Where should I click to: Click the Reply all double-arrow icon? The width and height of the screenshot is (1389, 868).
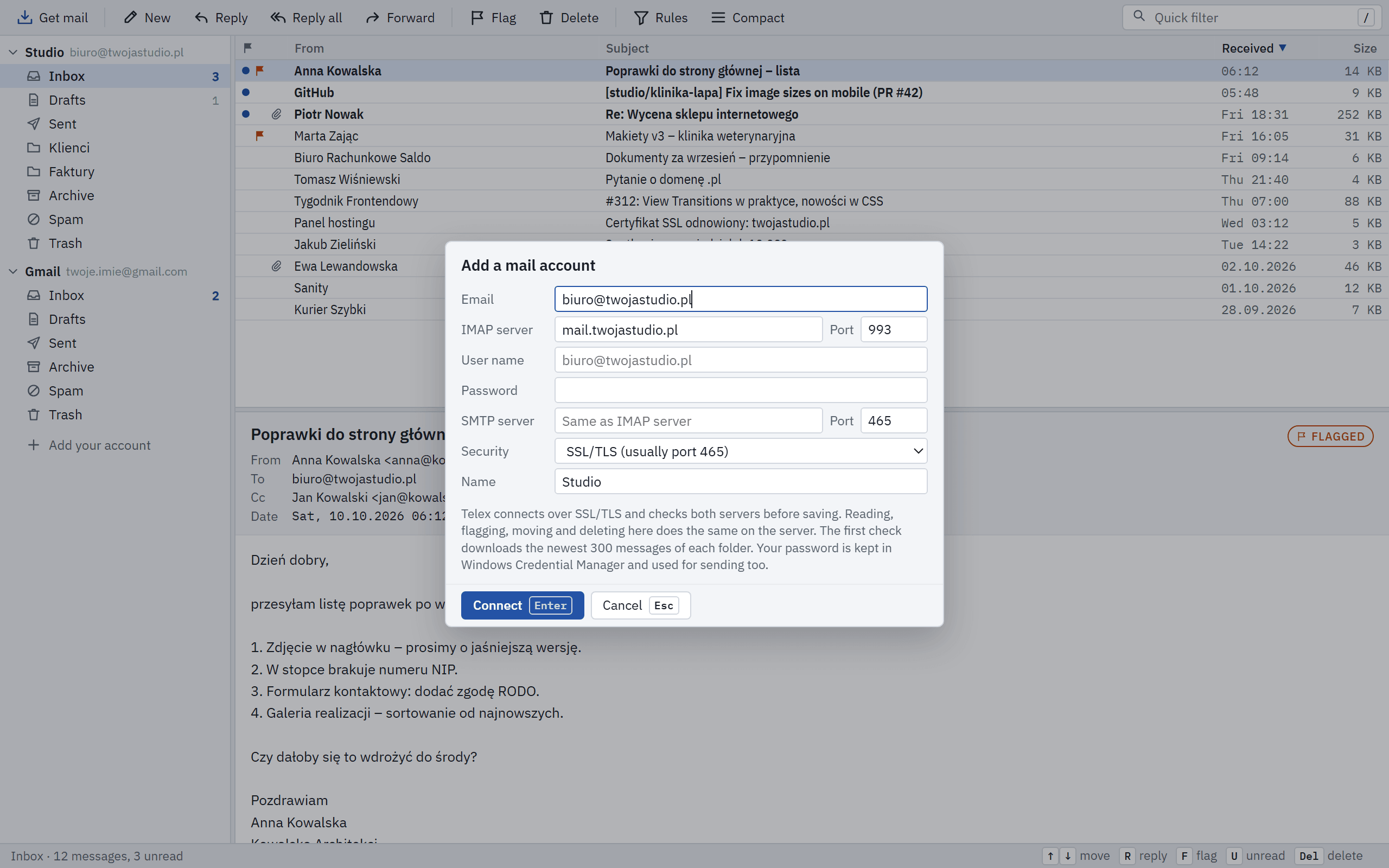pos(278,18)
